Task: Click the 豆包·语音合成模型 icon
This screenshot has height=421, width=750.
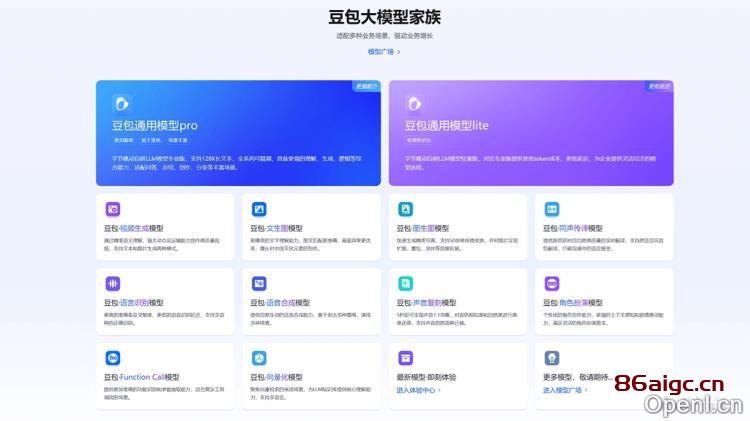Action: (259, 284)
